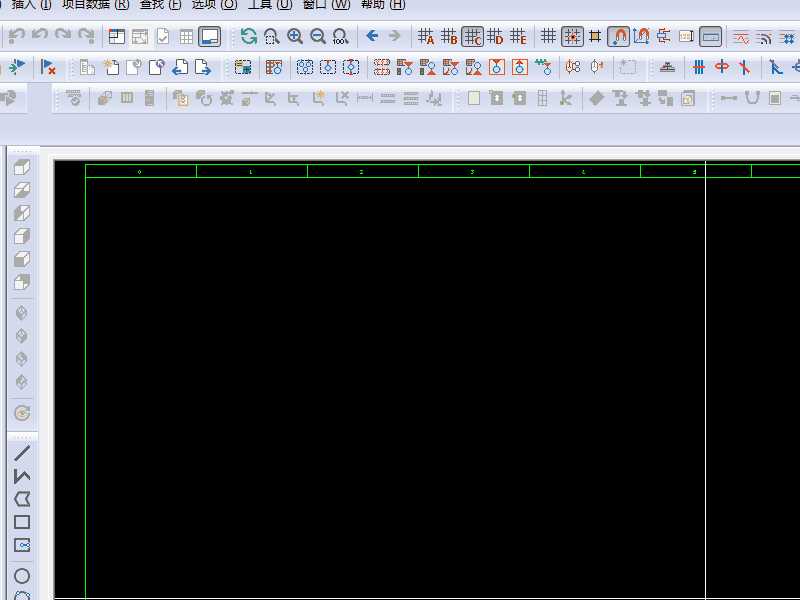
Task: Click the rotate viewpoint orange-eye icon
Action: pyautogui.click(x=22, y=413)
